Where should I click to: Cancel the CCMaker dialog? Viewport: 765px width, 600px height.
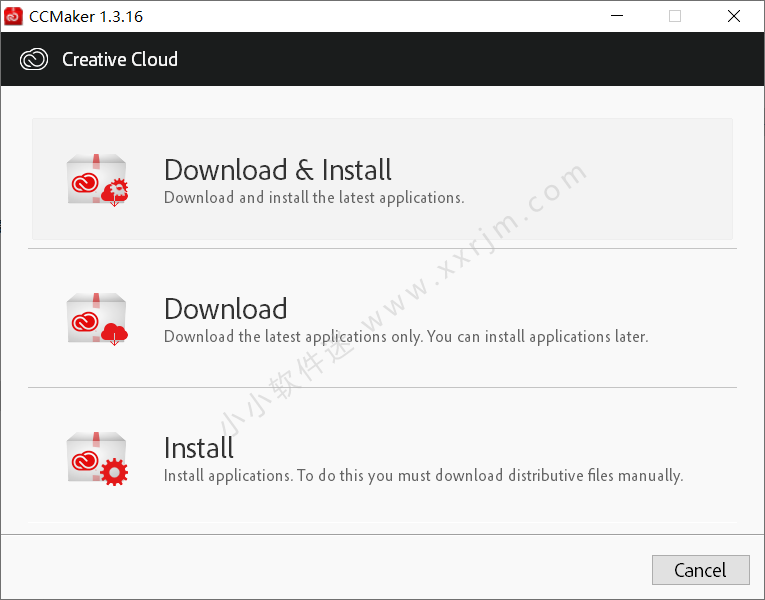[x=701, y=570]
